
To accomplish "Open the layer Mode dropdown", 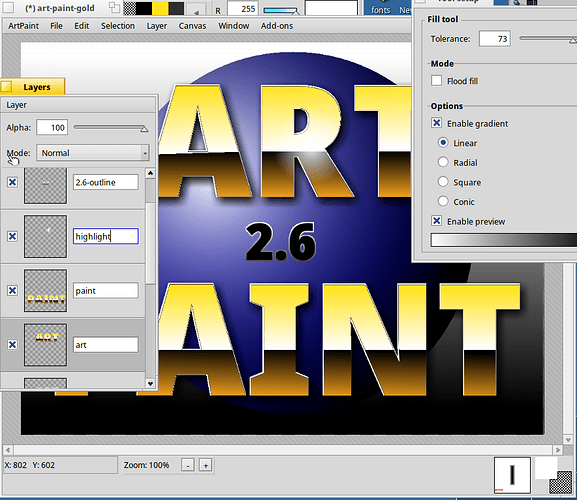I will (x=93, y=153).
